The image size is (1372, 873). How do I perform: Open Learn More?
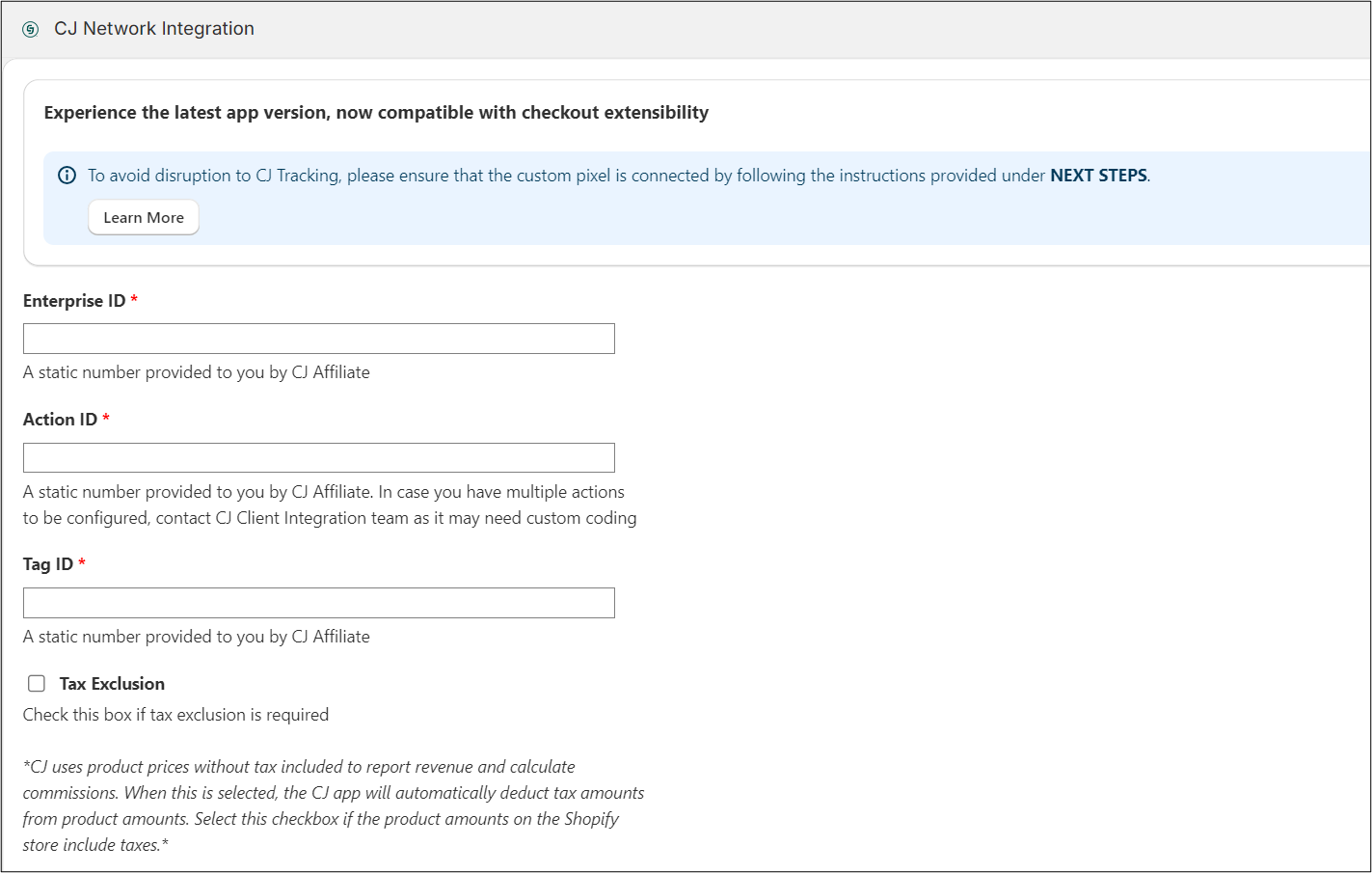[143, 217]
